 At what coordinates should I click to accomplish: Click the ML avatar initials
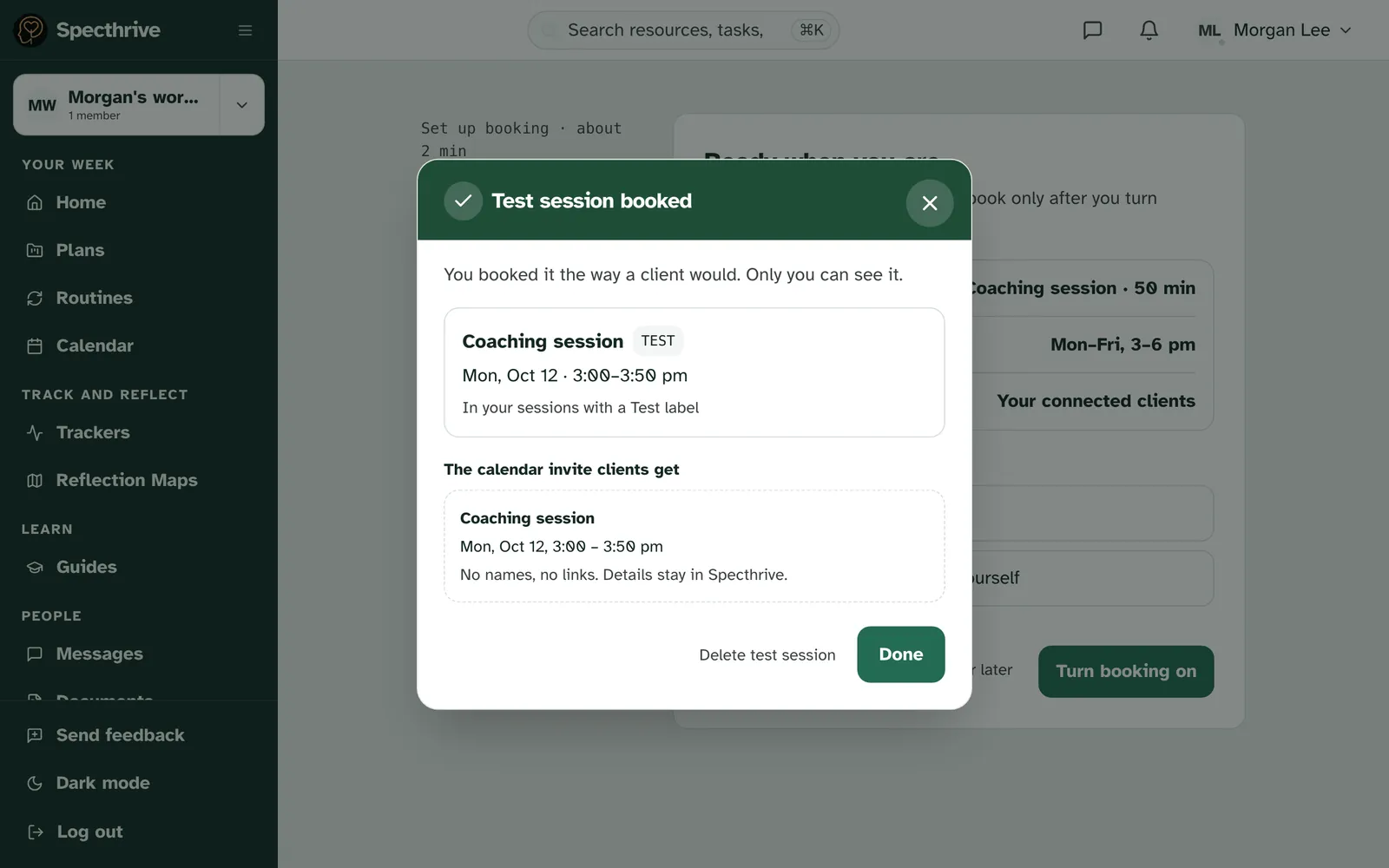tap(1209, 30)
